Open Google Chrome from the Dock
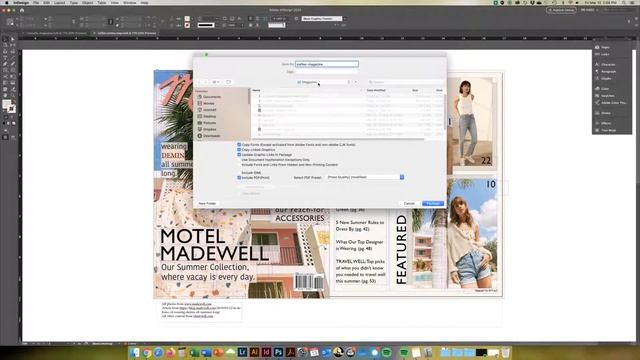The image size is (640, 360). (147, 352)
